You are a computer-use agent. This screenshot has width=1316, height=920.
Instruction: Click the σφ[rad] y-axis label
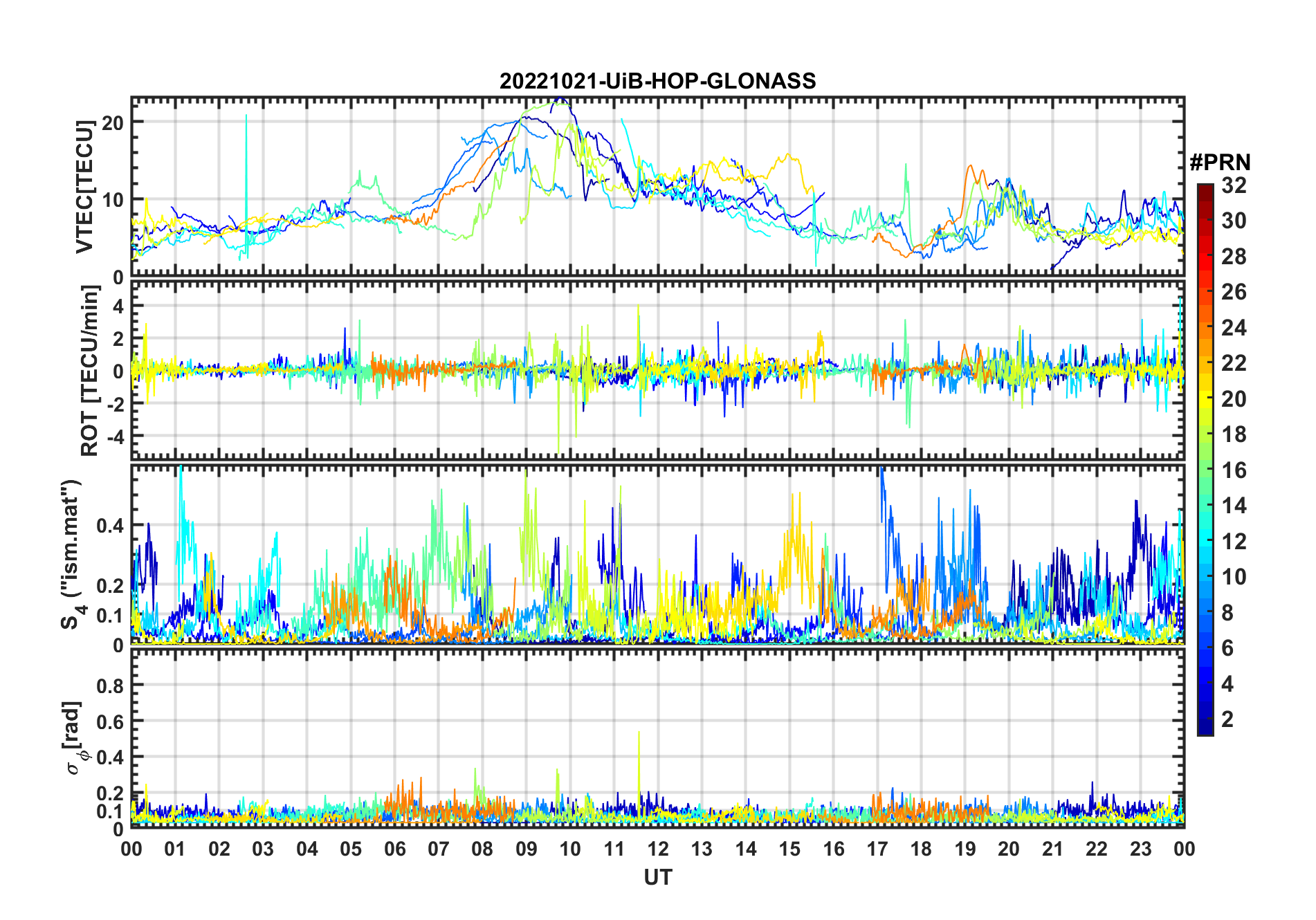73,738
